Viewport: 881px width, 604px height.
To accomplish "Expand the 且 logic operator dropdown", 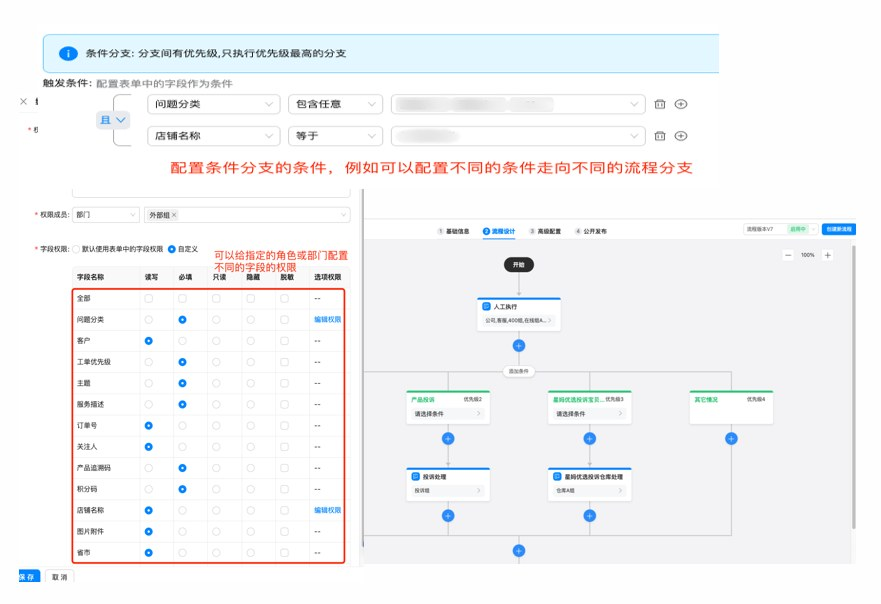I will pyautogui.click(x=113, y=119).
